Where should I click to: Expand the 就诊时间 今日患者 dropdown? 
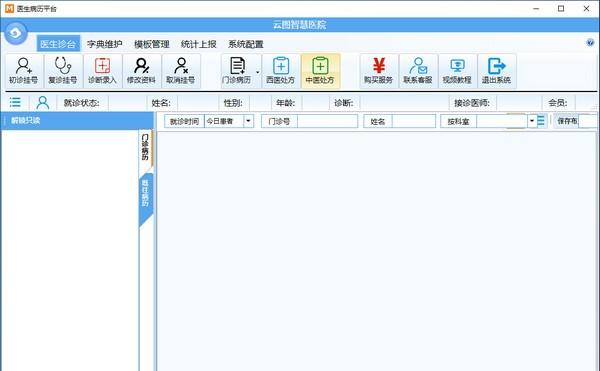pos(248,121)
